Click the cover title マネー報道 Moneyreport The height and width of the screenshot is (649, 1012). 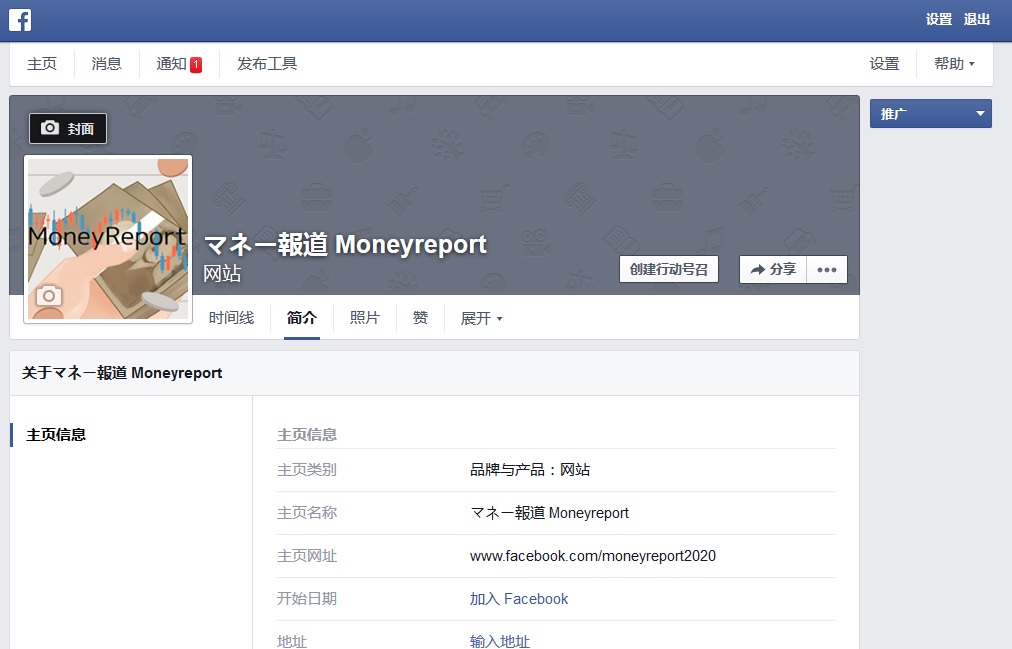(x=345, y=245)
